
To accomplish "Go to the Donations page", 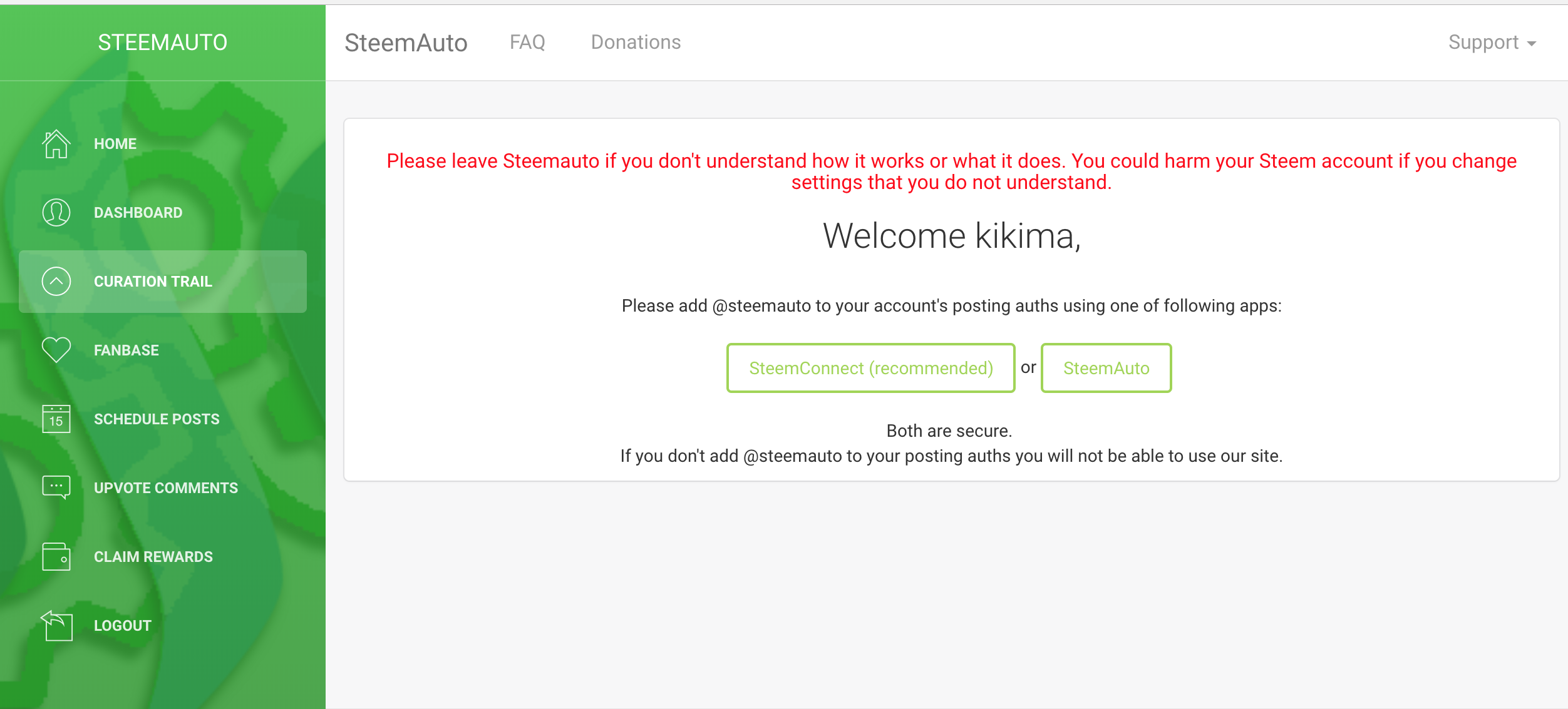I will coord(636,43).
